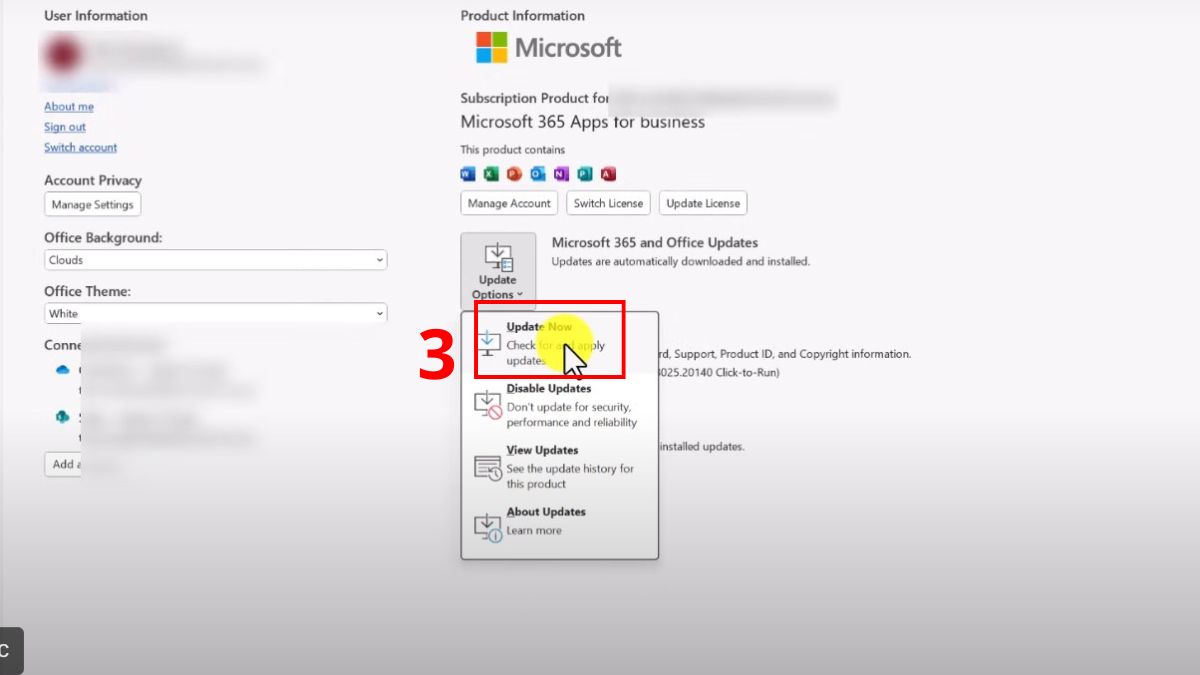1200x675 pixels.
Task: Select the OneNote icon
Action: [x=560, y=173]
